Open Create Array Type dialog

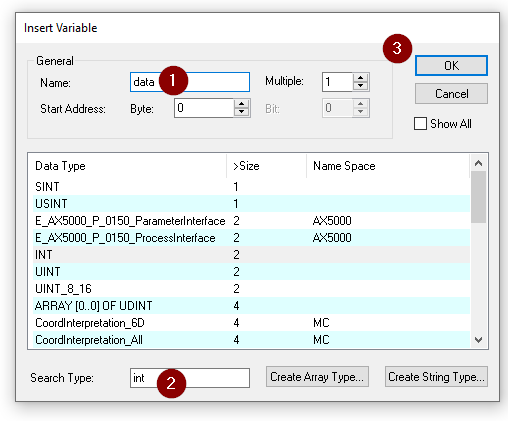pos(317,377)
